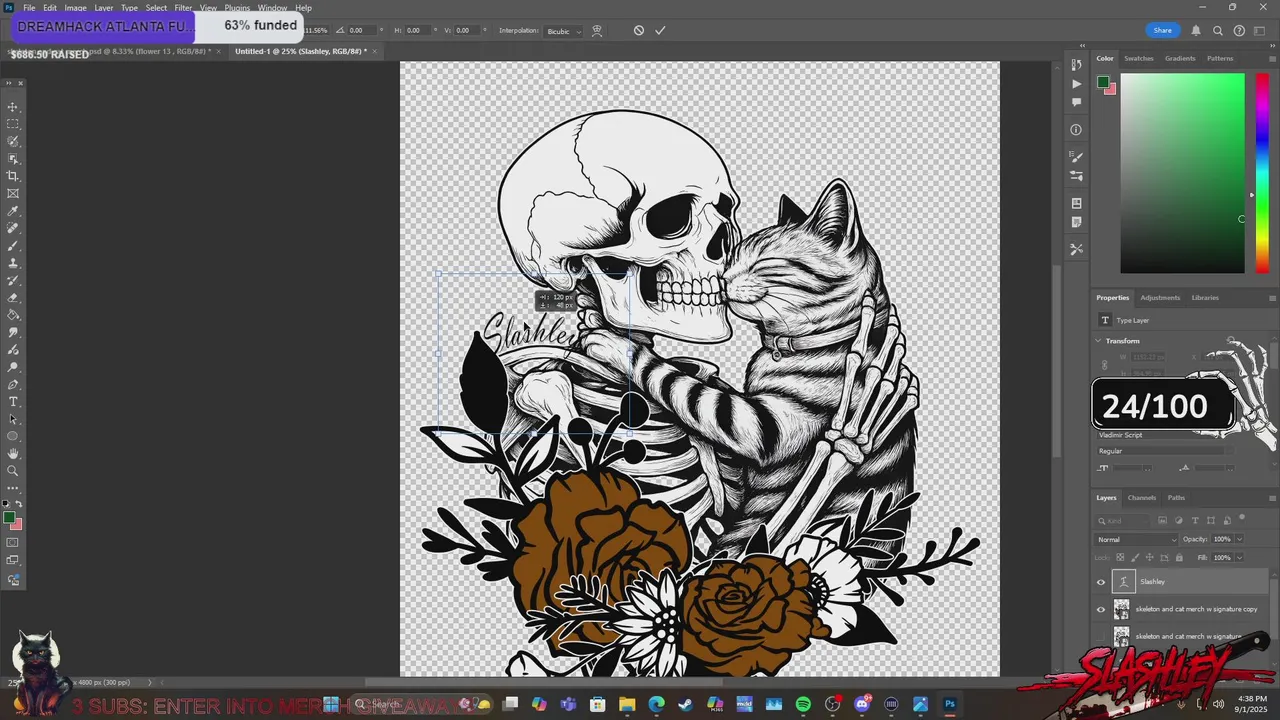Open the notifications bell icon
The width and height of the screenshot is (1280, 720).
click(1196, 30)
